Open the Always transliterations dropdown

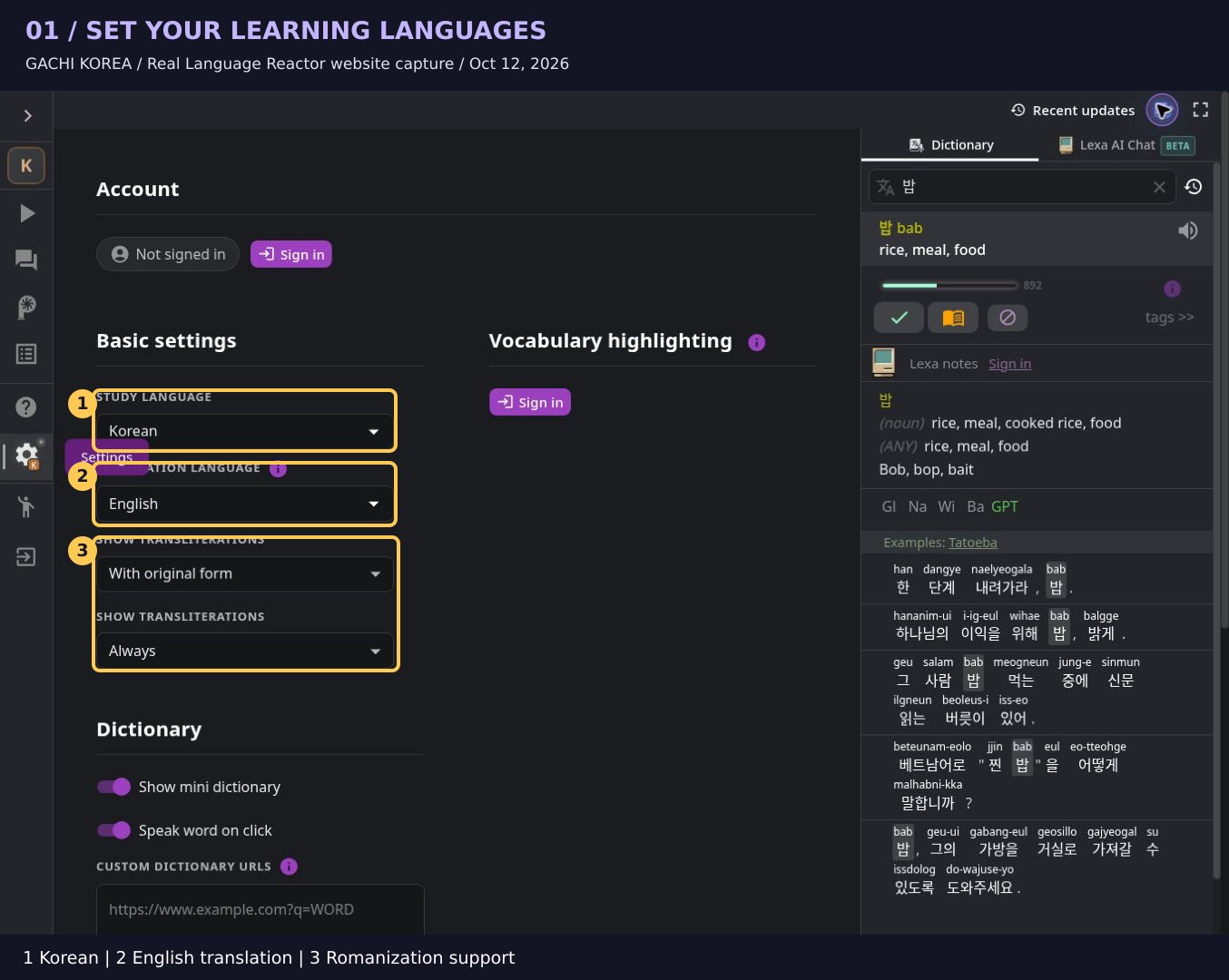tap(245, 651)
